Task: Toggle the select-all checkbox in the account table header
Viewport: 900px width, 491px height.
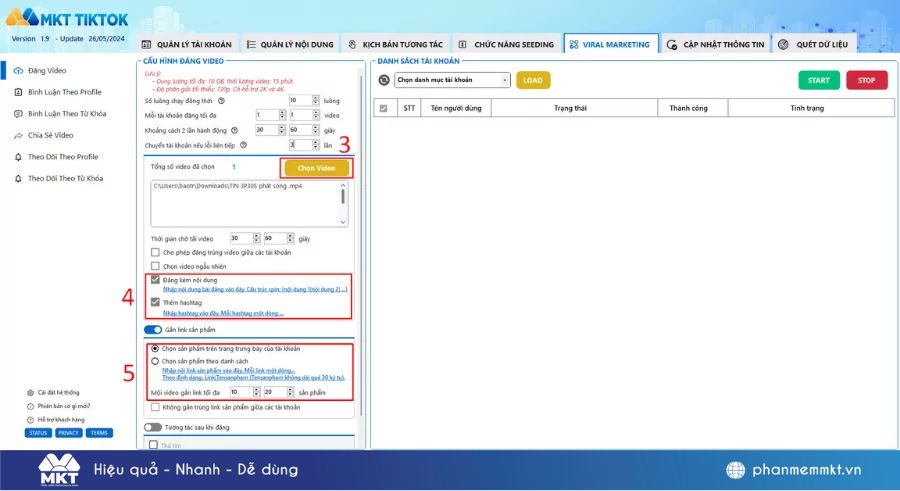Action: [x=383, y=108]
